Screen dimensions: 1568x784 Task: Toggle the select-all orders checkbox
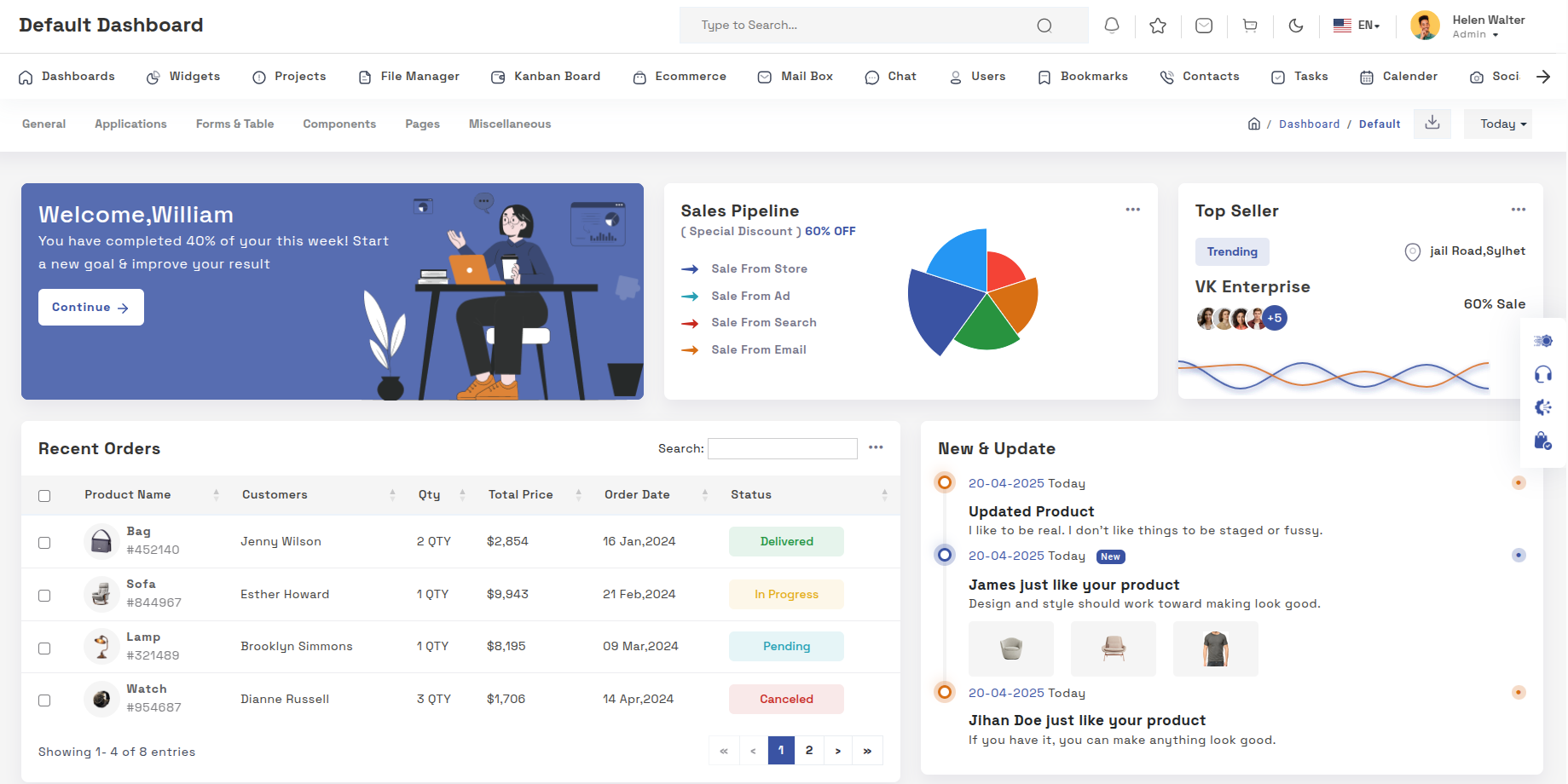tap(44, 496)
